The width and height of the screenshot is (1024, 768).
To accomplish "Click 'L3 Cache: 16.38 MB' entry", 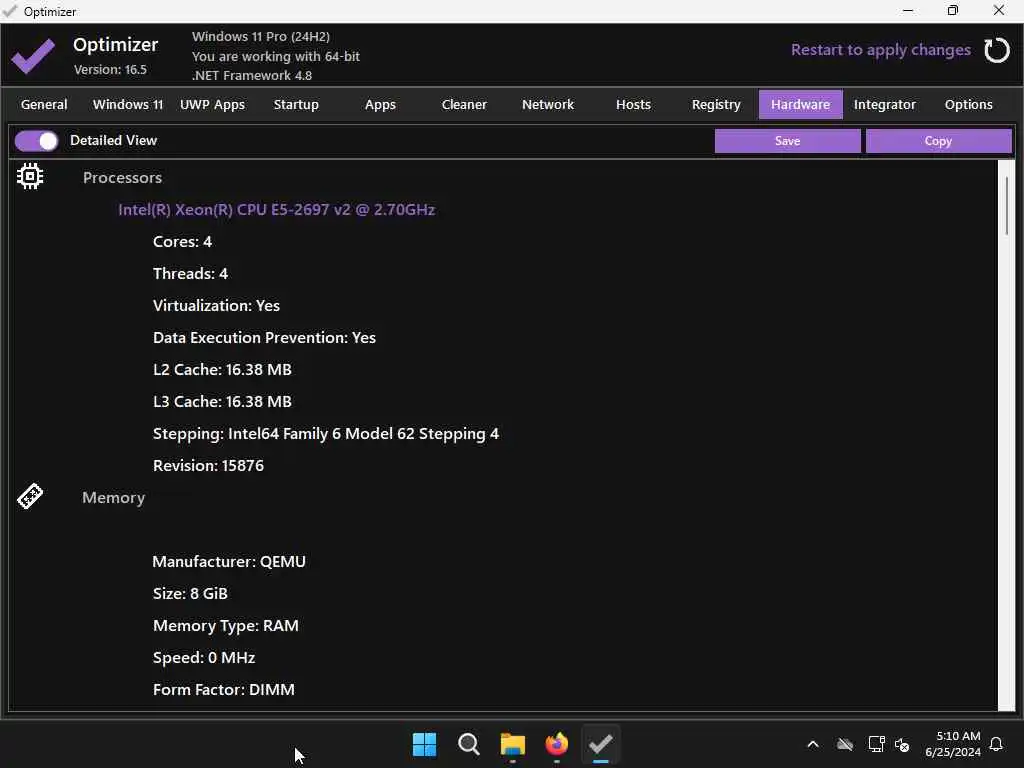I will pos(222,402).
